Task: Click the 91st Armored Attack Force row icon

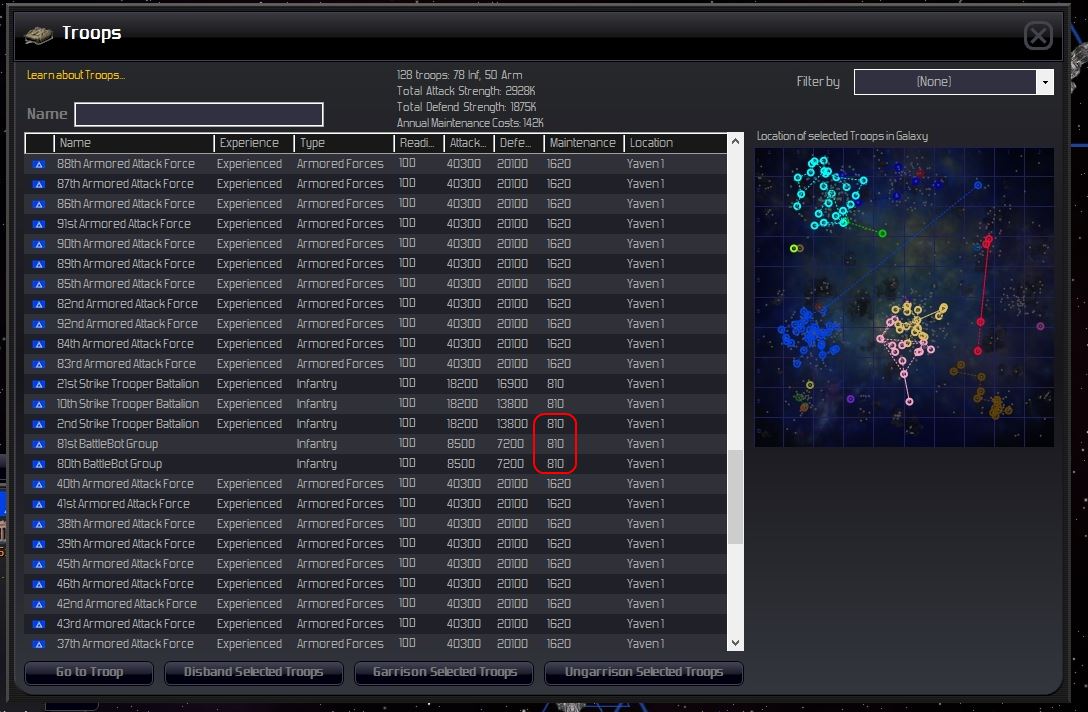Action: pyautogui.click(x=39, y=224)
